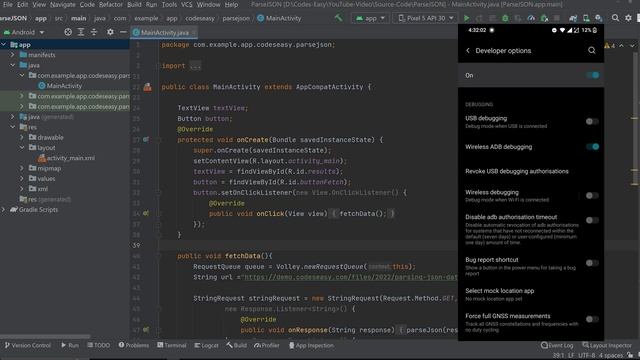The height and width of the screenshot is (360, 640).
Task: Hide the Project panel with minus icon
Action: coord(123,32)
